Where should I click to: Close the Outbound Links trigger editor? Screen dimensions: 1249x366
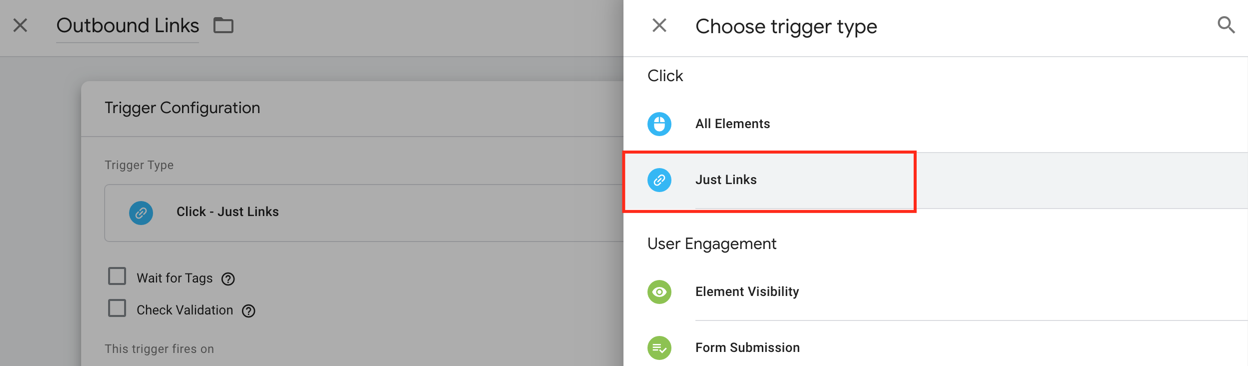(20, 26)
